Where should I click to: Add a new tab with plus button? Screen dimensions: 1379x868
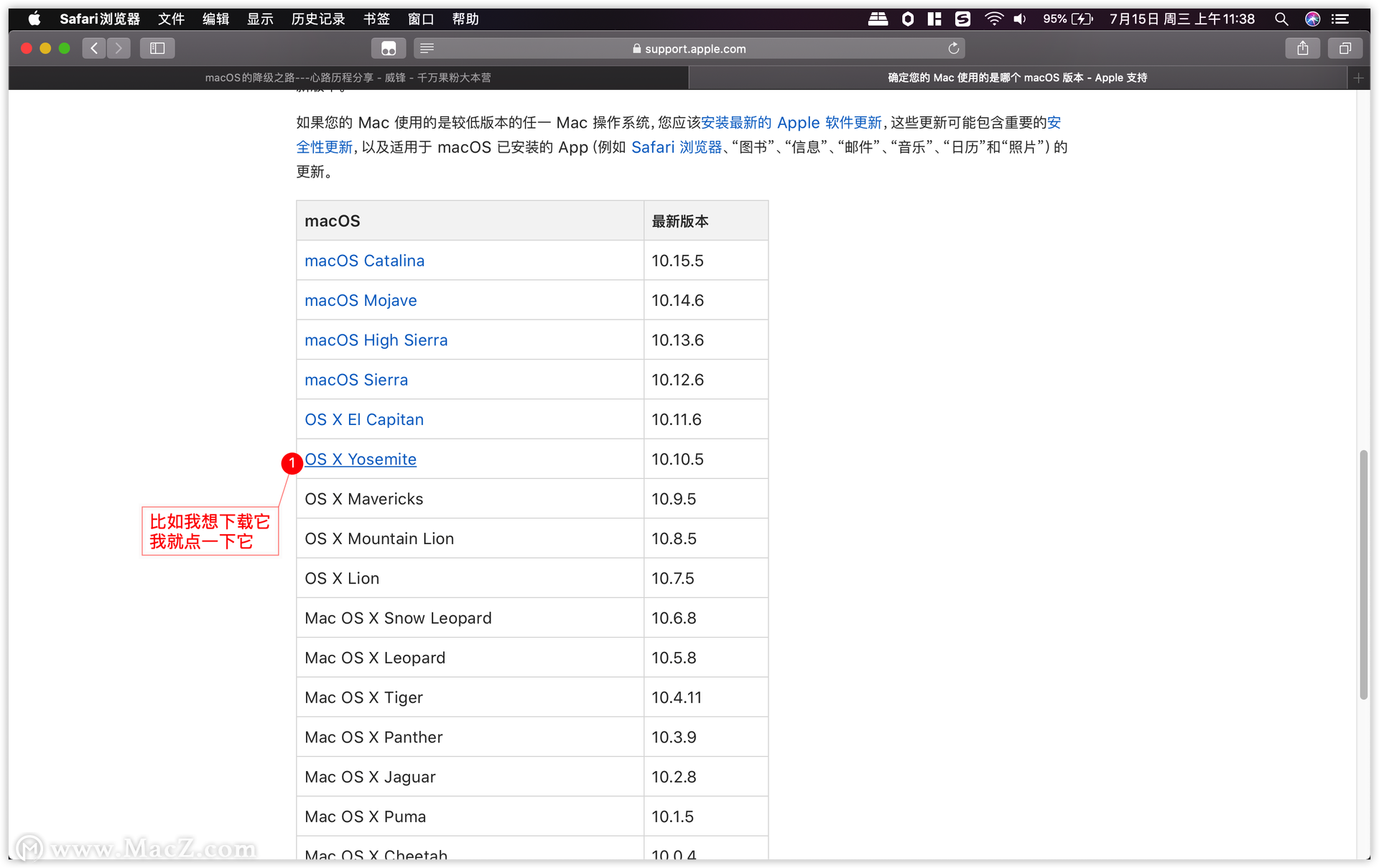tap(1358, 78)
